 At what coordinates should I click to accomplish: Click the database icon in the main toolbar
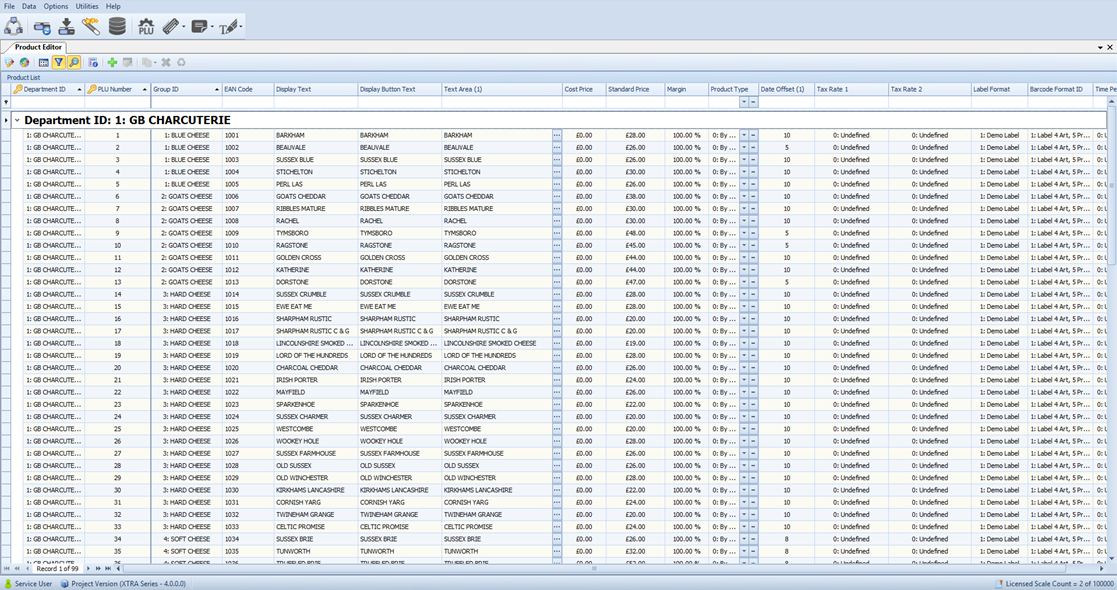coord(119,27)
